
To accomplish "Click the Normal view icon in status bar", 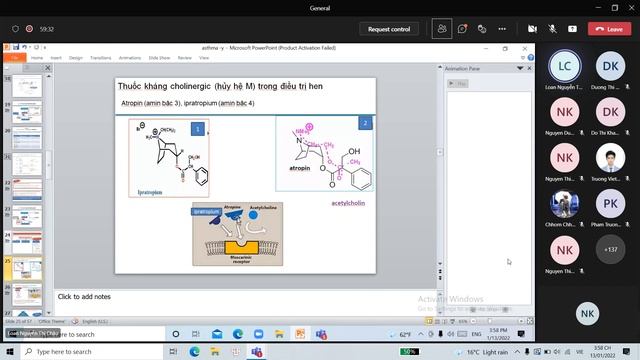I will coord(429,321).
